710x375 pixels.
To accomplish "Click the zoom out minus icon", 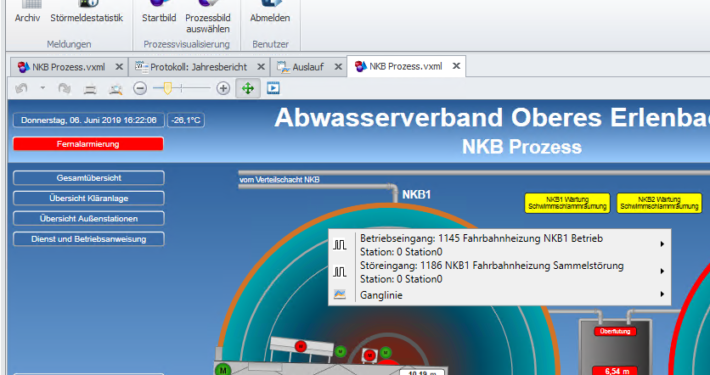I will [x=140, y=88].
